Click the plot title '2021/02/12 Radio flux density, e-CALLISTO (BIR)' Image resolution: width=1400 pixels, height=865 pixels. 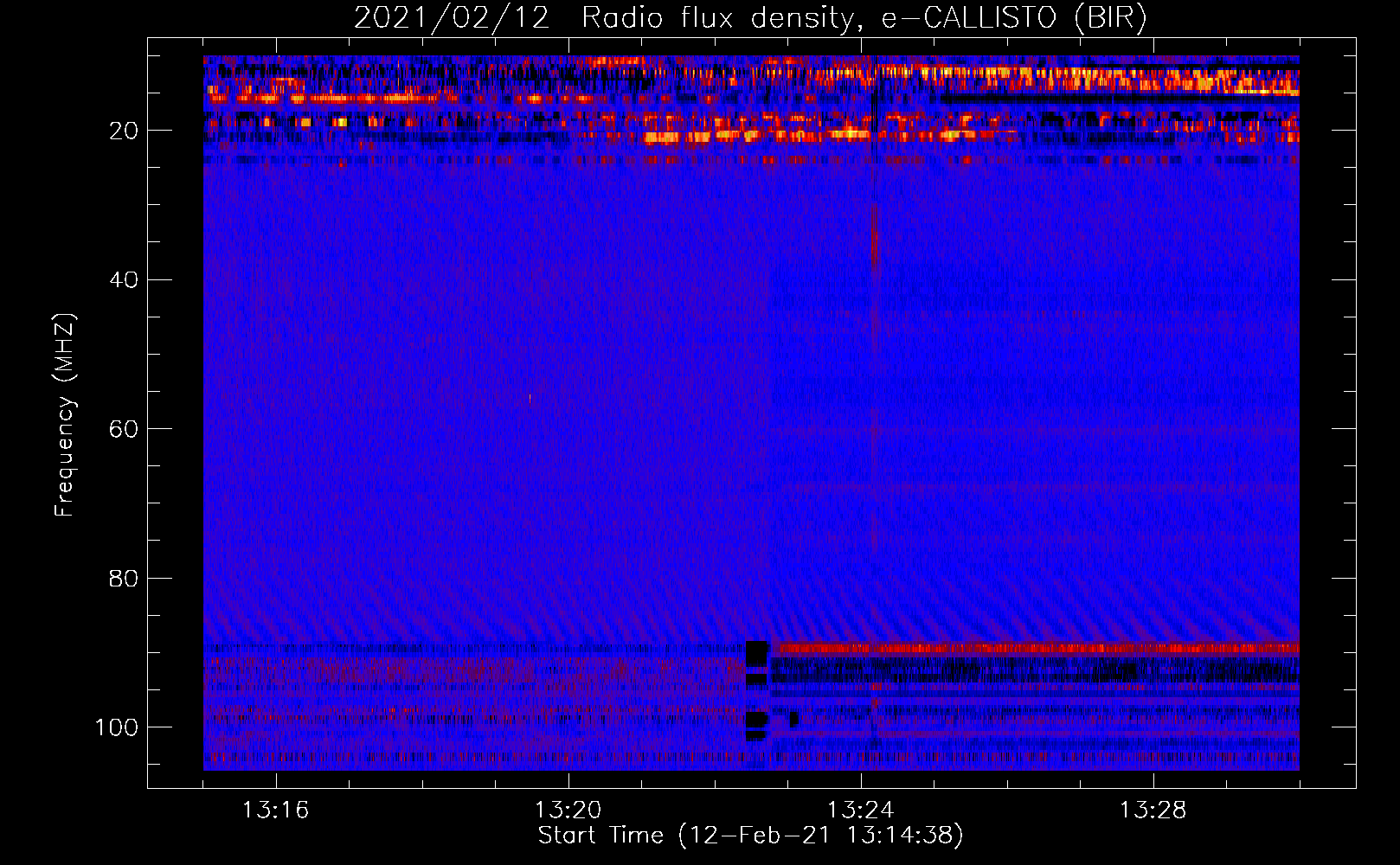(750, 18)
